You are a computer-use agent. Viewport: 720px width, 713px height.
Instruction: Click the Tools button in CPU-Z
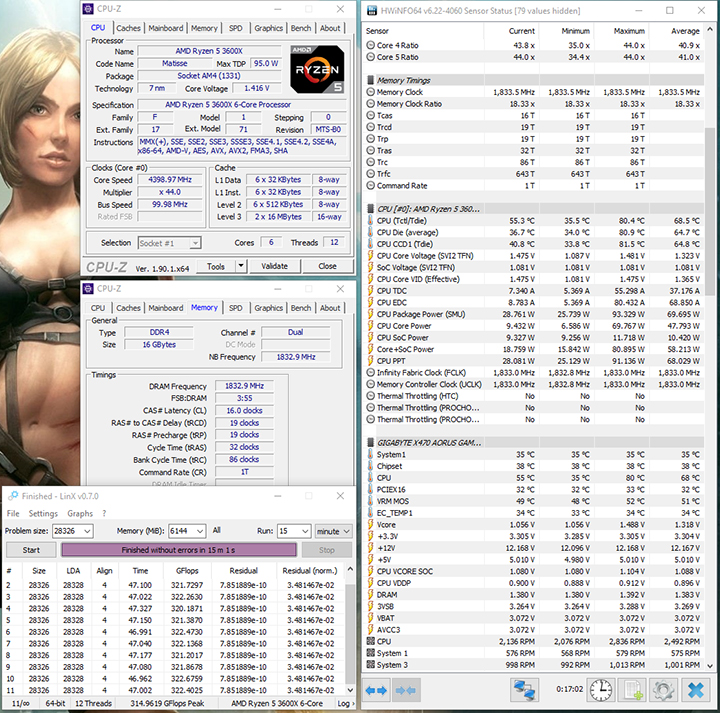216,266
